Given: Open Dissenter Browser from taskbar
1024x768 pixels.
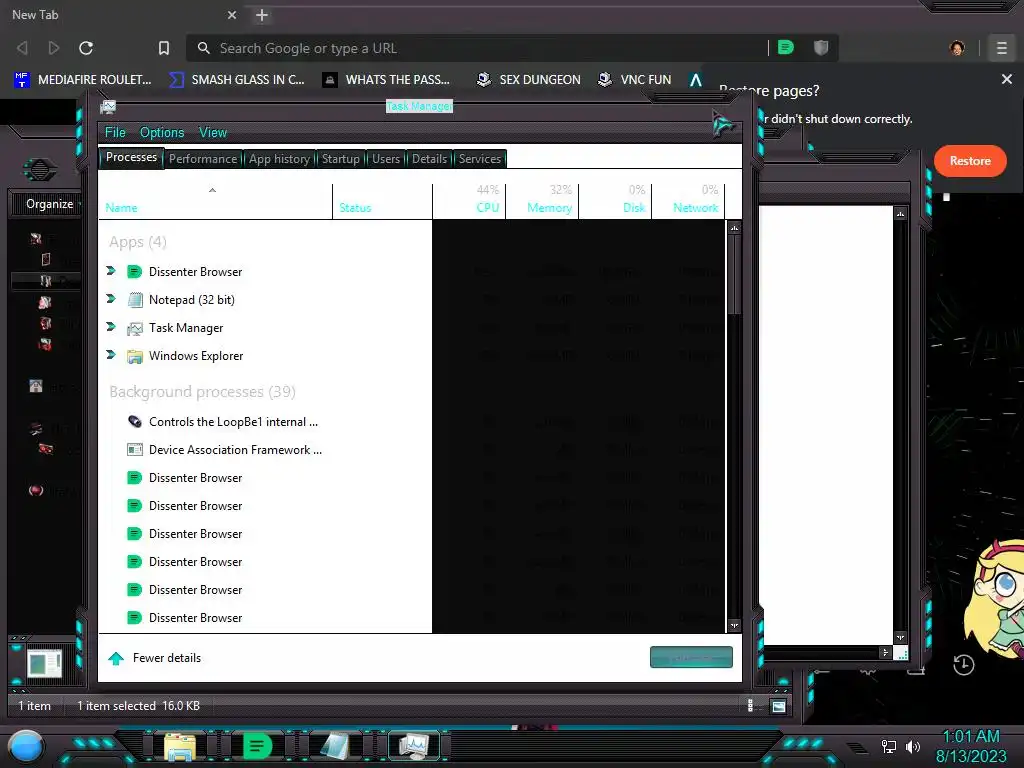Looking at the screenshot, I should click(257, 746).
